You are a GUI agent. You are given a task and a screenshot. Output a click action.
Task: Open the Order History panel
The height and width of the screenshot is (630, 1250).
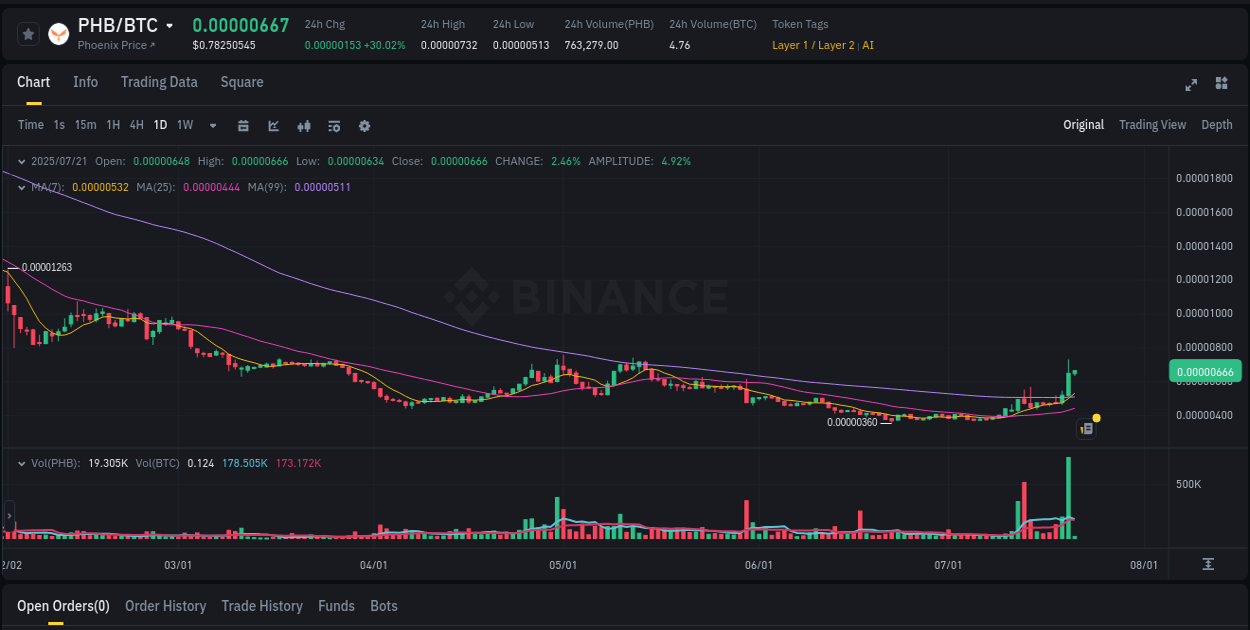tap(165, 606)
